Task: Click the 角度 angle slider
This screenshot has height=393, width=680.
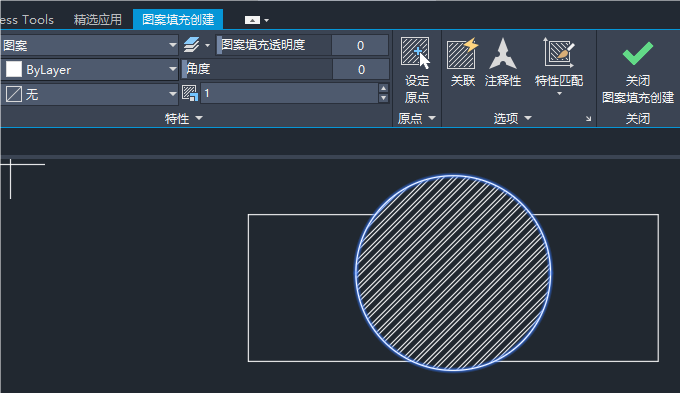Action: click(x=257, y=69)
